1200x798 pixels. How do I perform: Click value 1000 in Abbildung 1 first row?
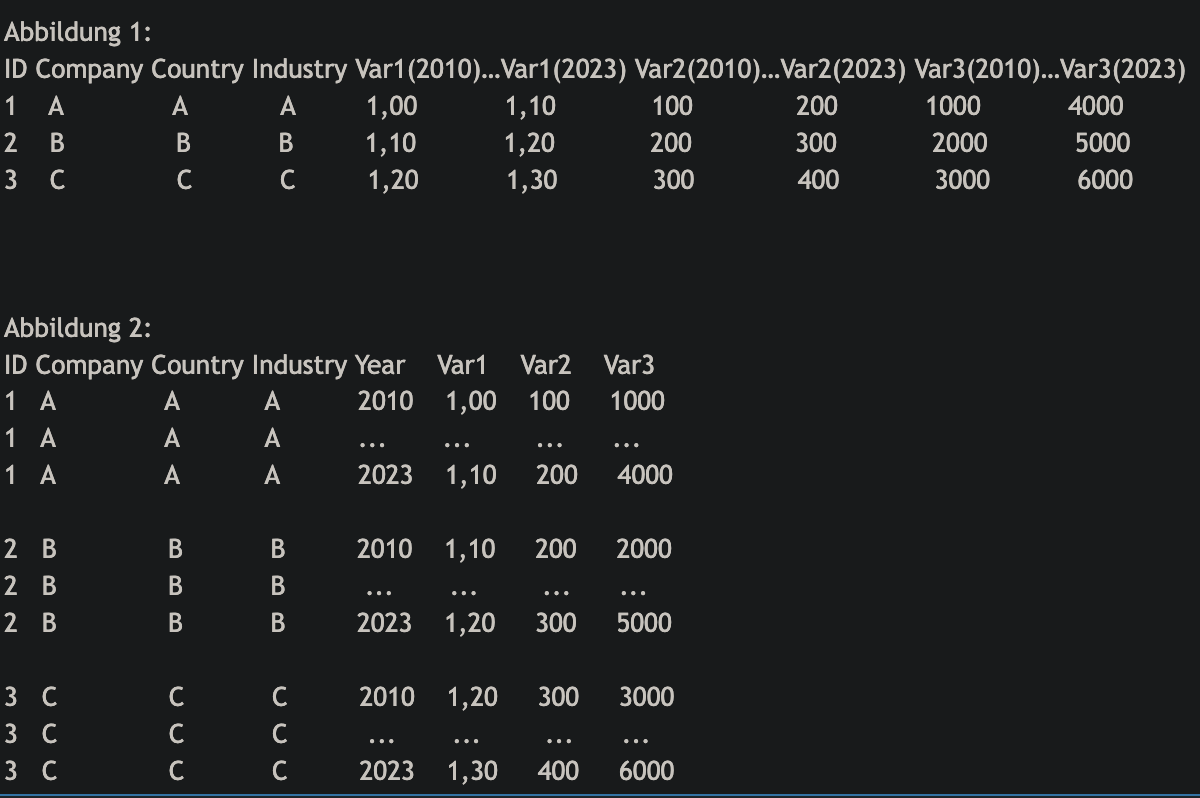(953, 106)
